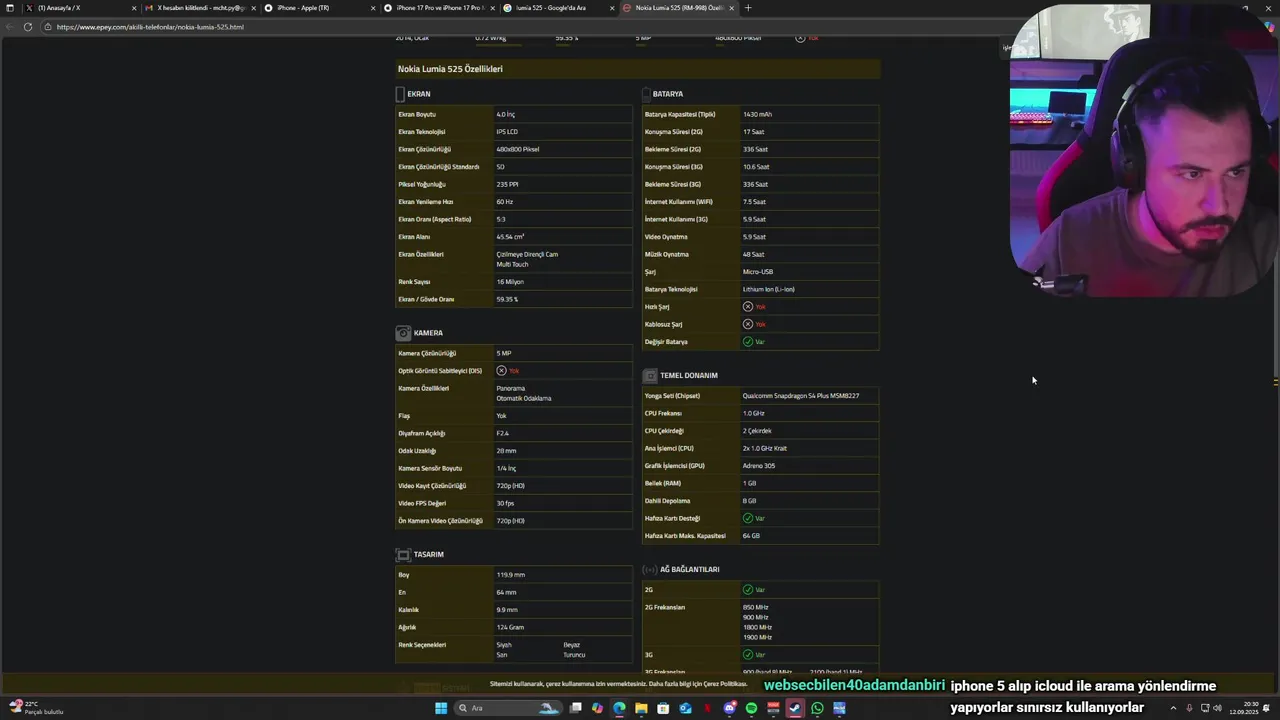The image size is (1280, 720).
Task: Open a new browser tab
Action: (x=748, y=8)
